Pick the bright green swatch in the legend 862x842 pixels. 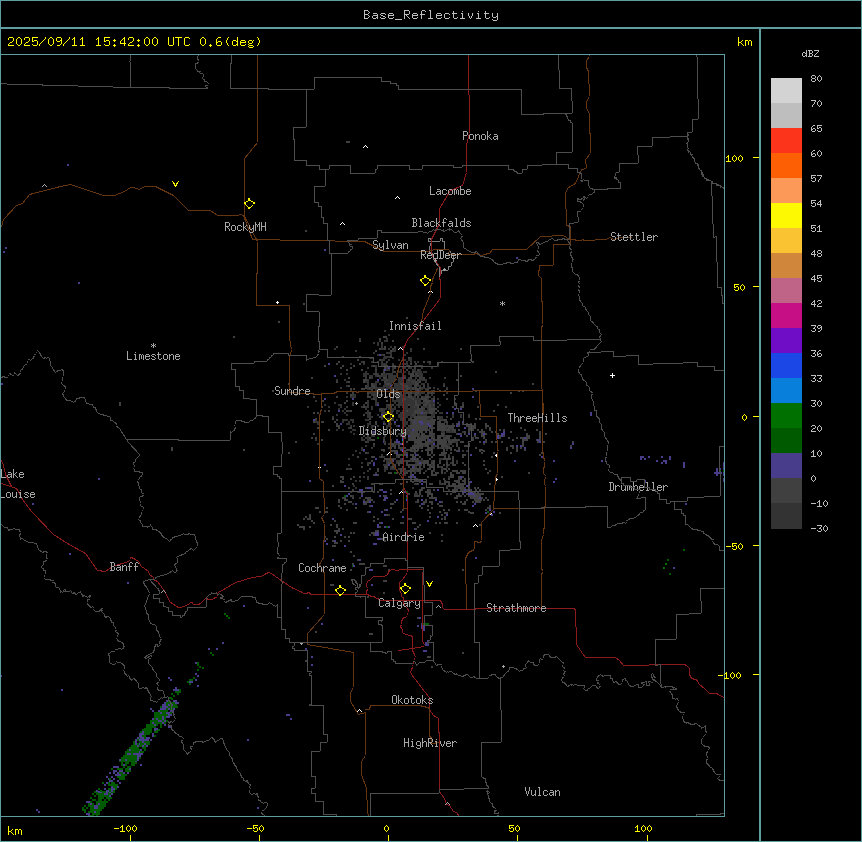pos(786,416)
